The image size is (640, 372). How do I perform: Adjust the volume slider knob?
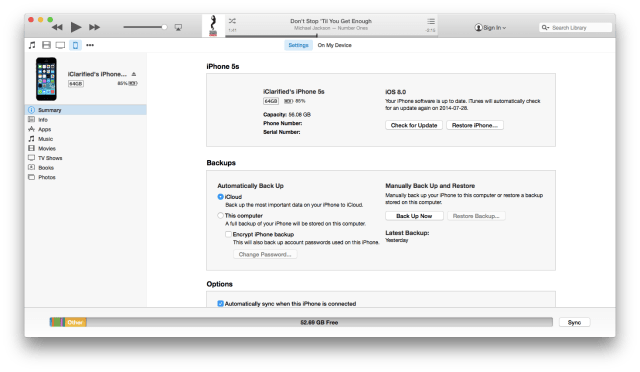[164, 27]
